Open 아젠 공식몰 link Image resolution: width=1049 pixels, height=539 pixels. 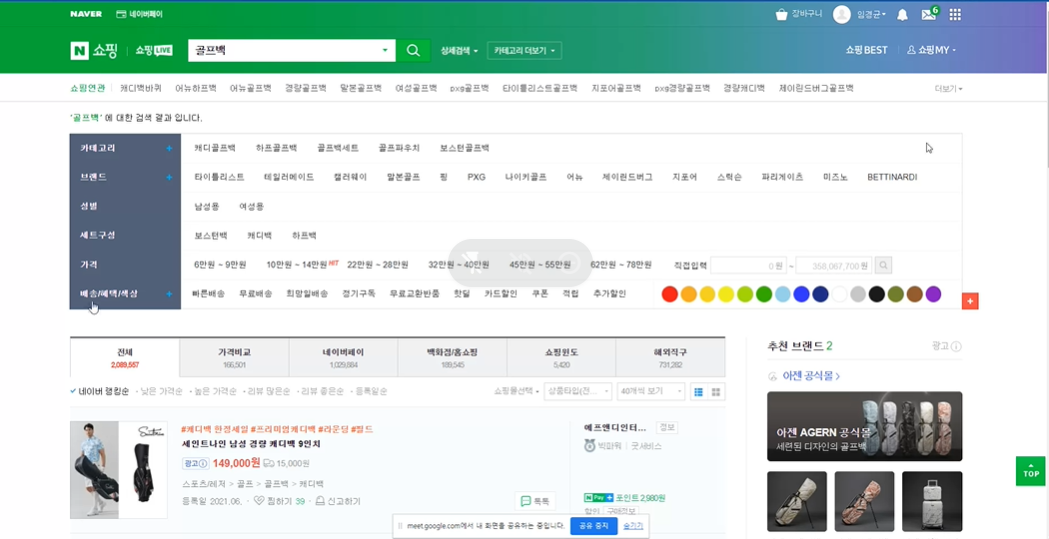812,376
